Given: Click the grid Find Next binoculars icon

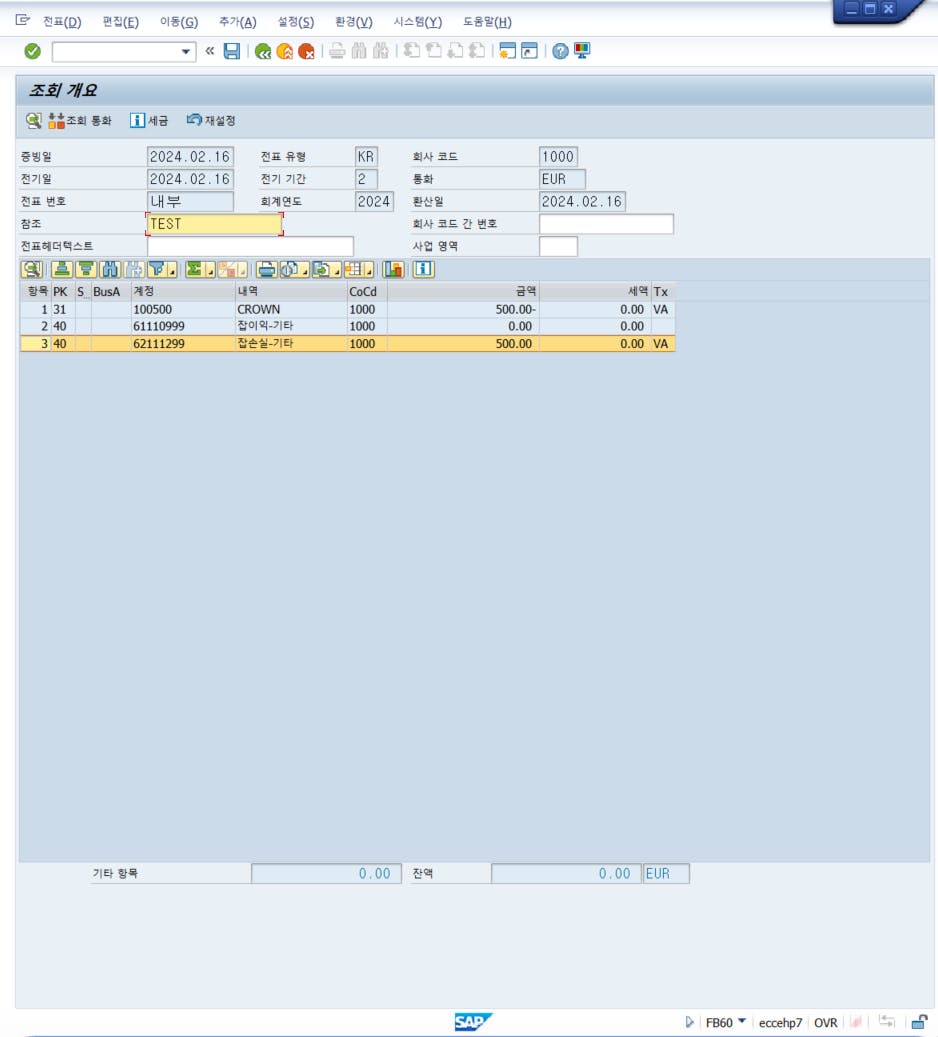Looking at the screenshot, I should click(134, 269).
